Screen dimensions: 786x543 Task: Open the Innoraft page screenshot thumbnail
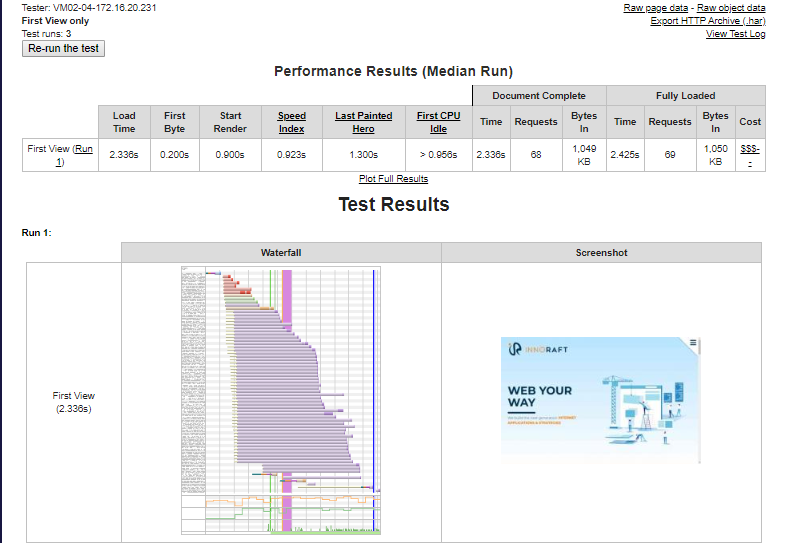(x=601, y=400)
